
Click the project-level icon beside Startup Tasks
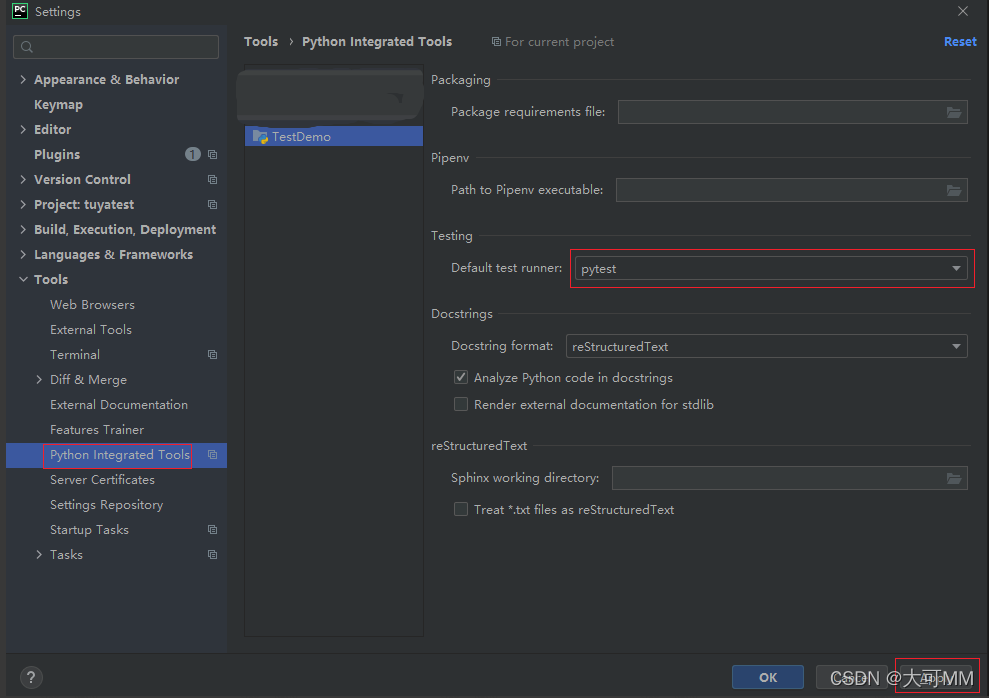coord(213,530)
